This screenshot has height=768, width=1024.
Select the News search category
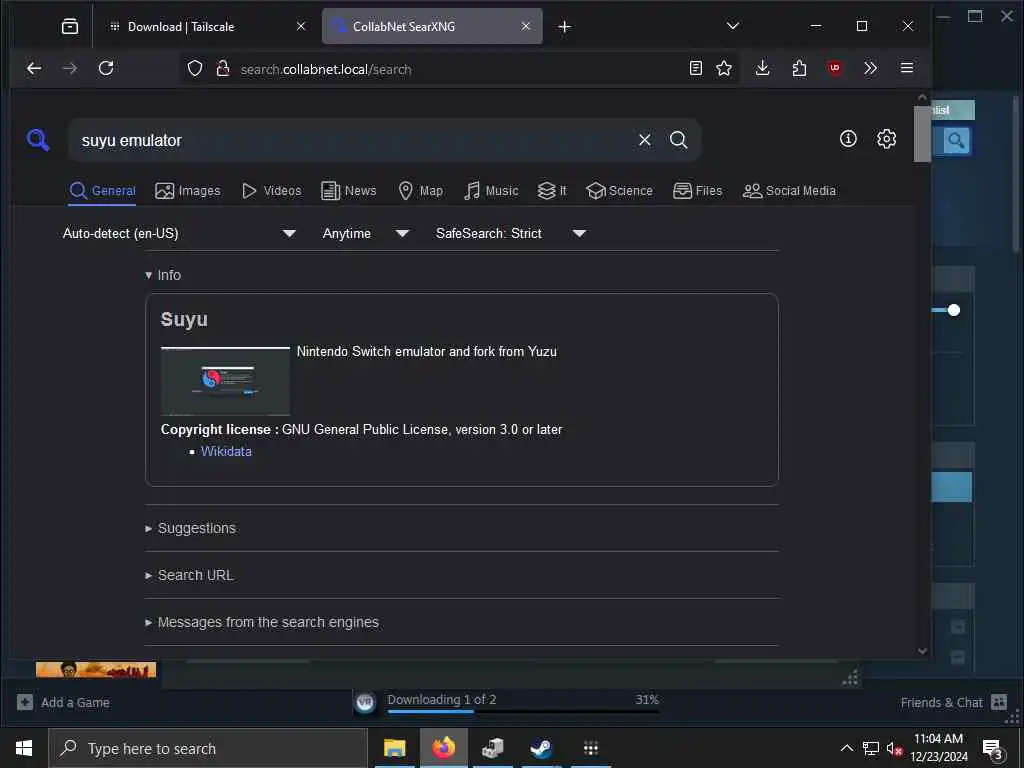[x=348, y=191]
